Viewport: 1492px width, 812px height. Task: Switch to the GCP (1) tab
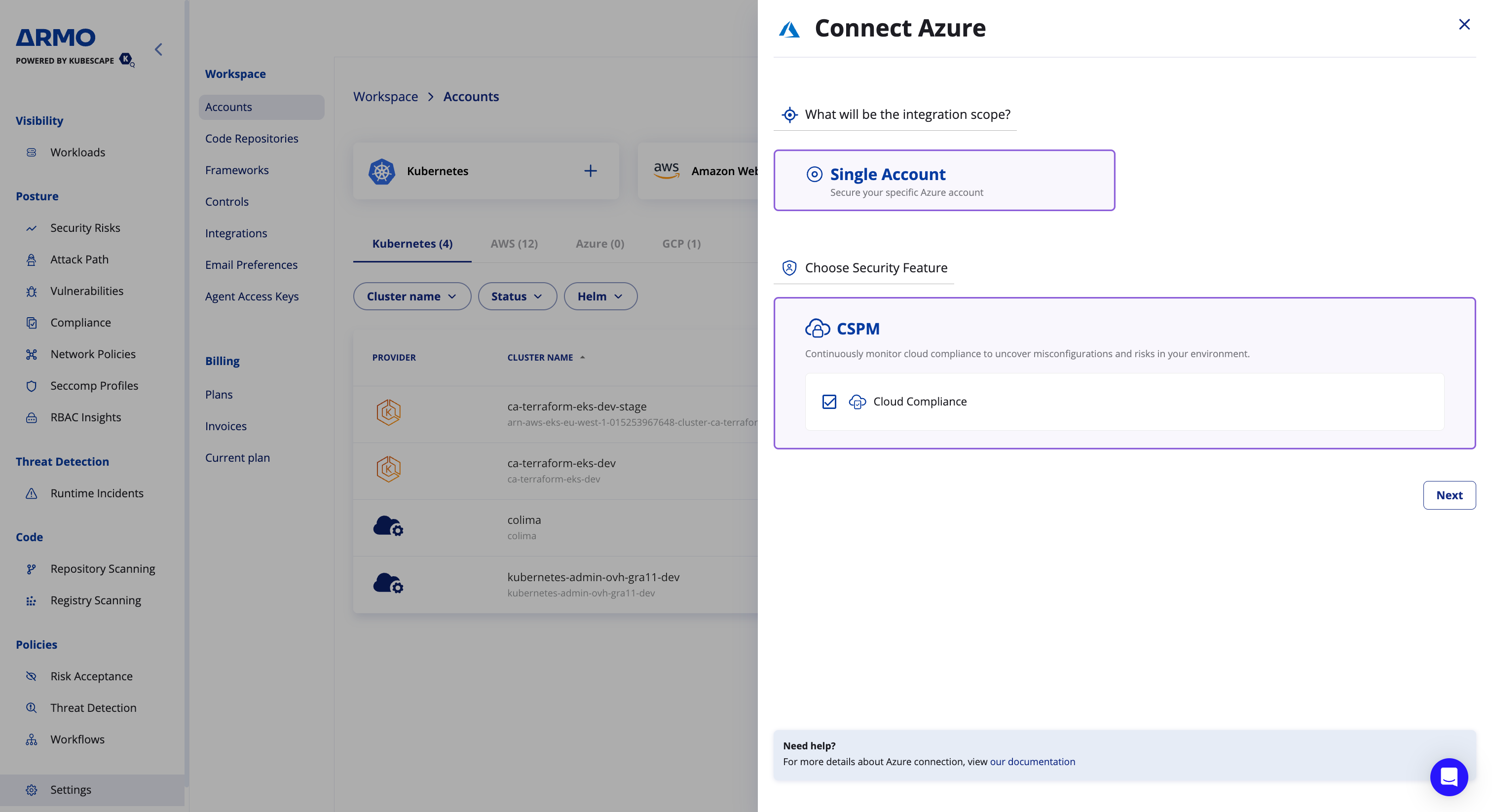(681, 244)
